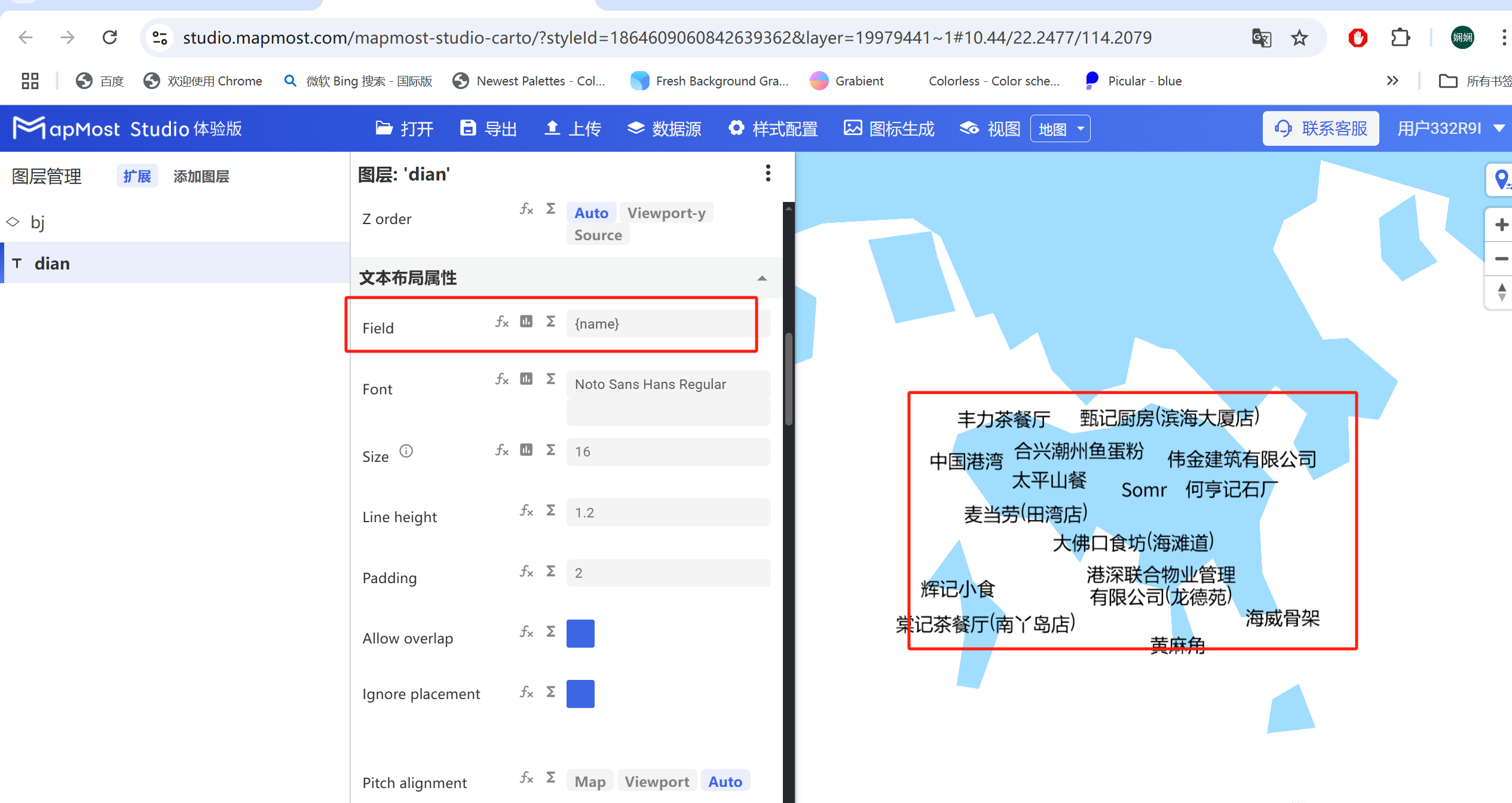This screenshot has height=803, width=1512.
Task: Select the 视图 option
Action: point(988,128)
